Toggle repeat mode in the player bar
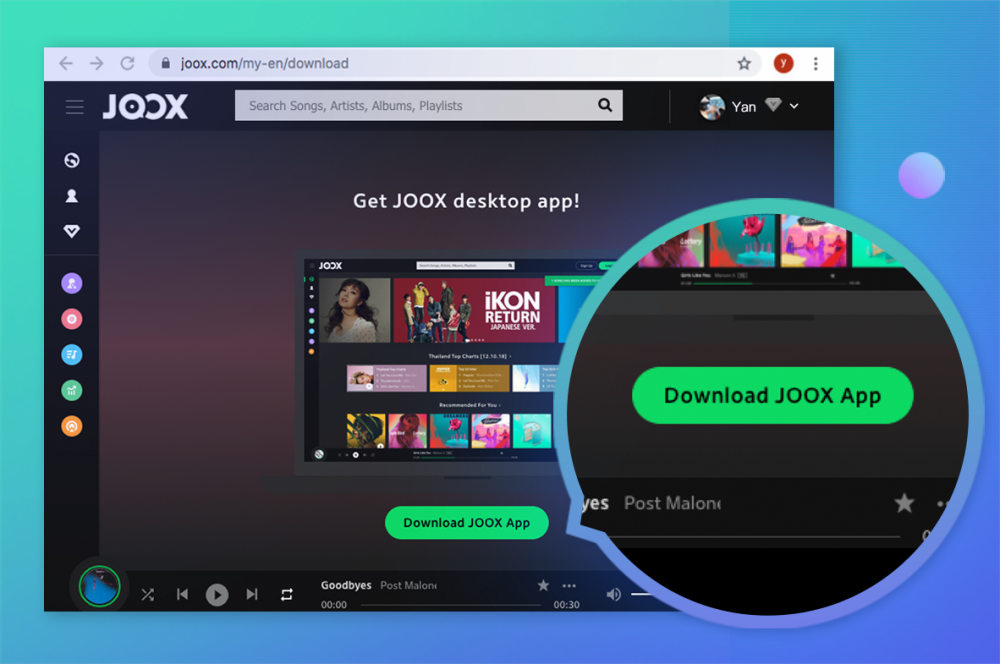This screenshot has width=1000, height=664. 287,594
